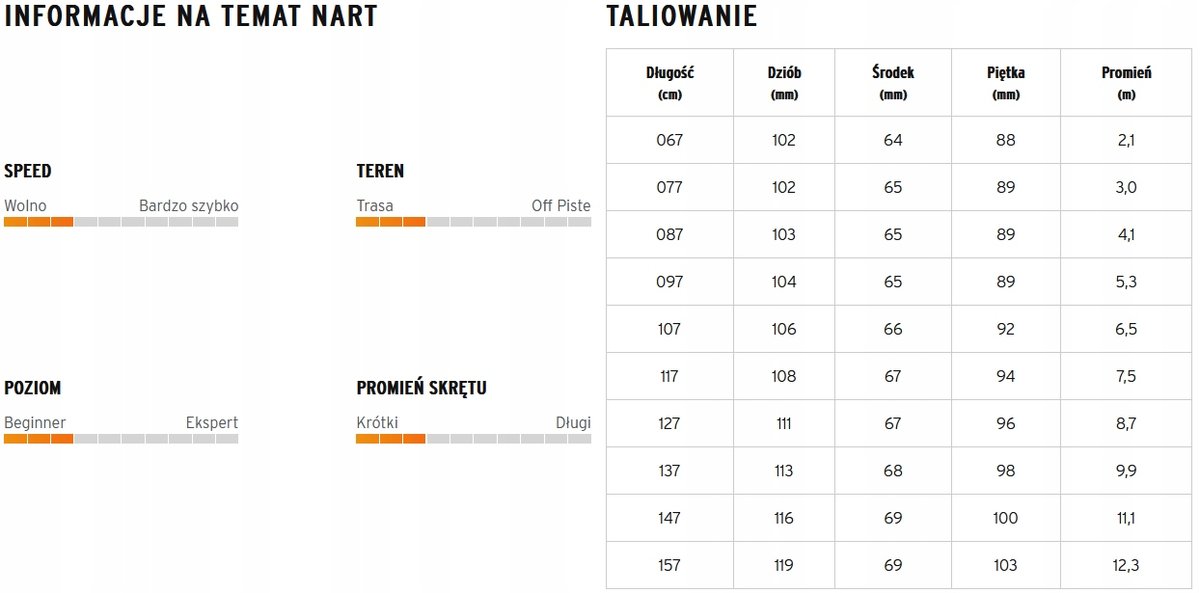Select the Promień (m) column header
Screen dimensions: 1200x593
[x=1126, y=83]
